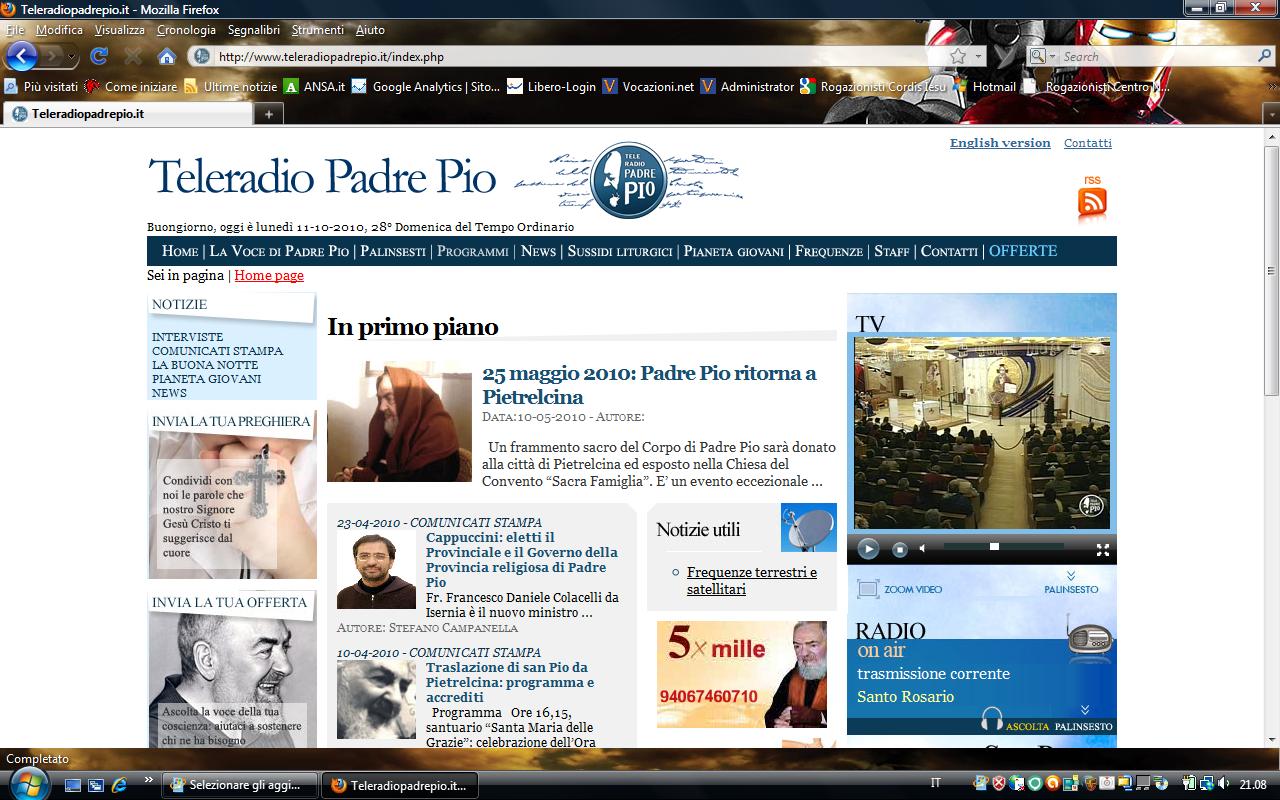Open Ultime notizie feed bookmark
The image size is (1280, 800).
(x=230, y=87)
